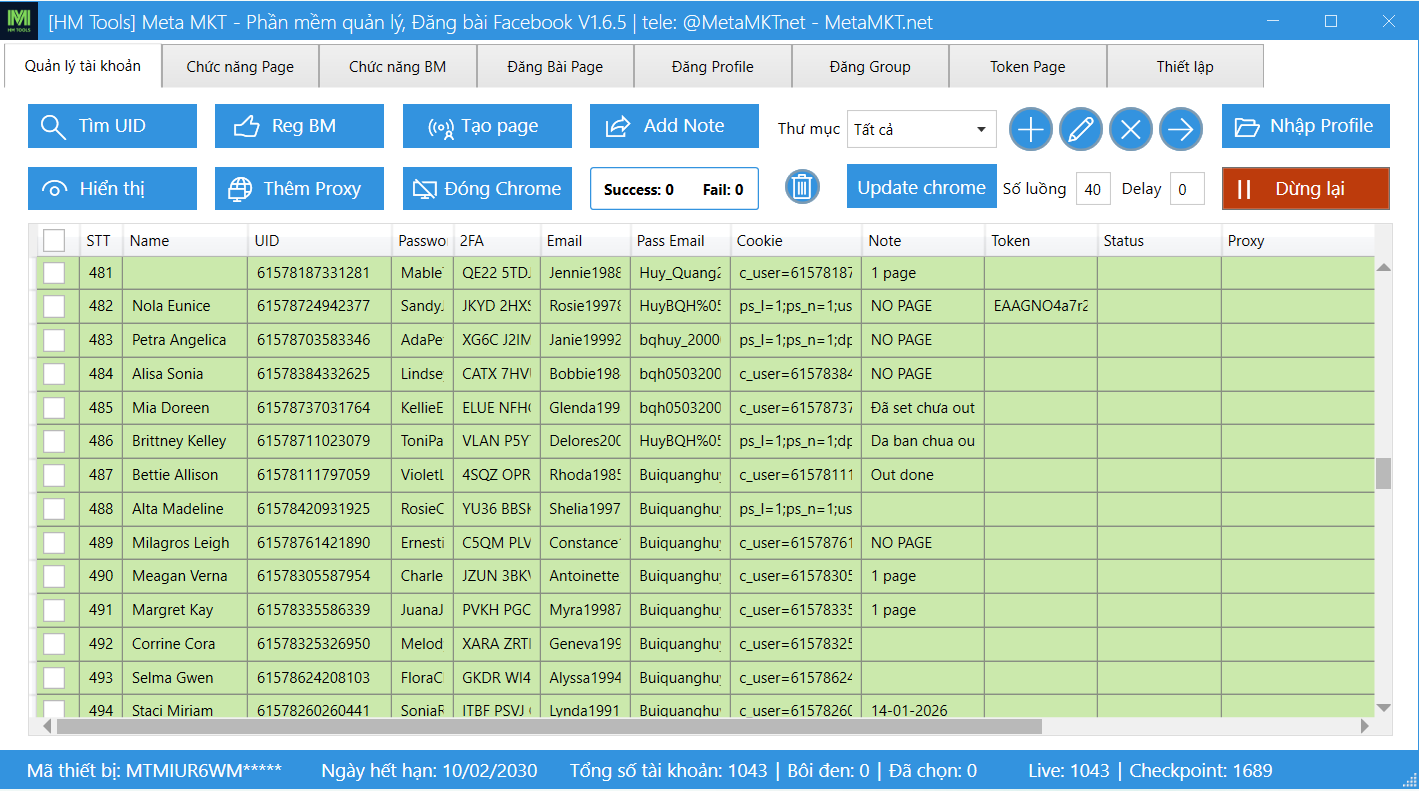1419x791 pixels.
Task: Click the Tạo page button
Action: pyautogui.click(x=487, y=126)
